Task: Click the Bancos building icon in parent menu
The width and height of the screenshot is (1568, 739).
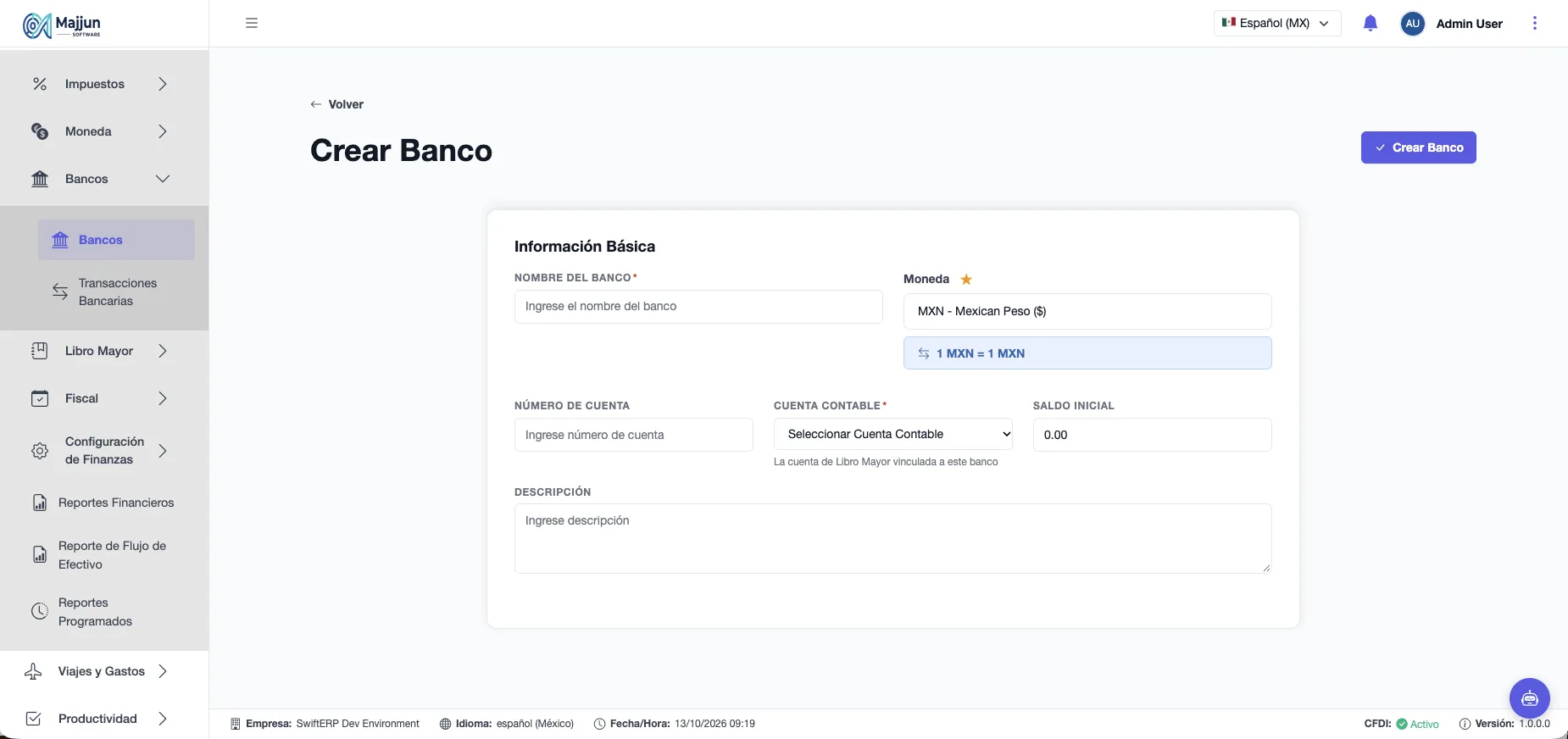Action: (x=40, y=179)
